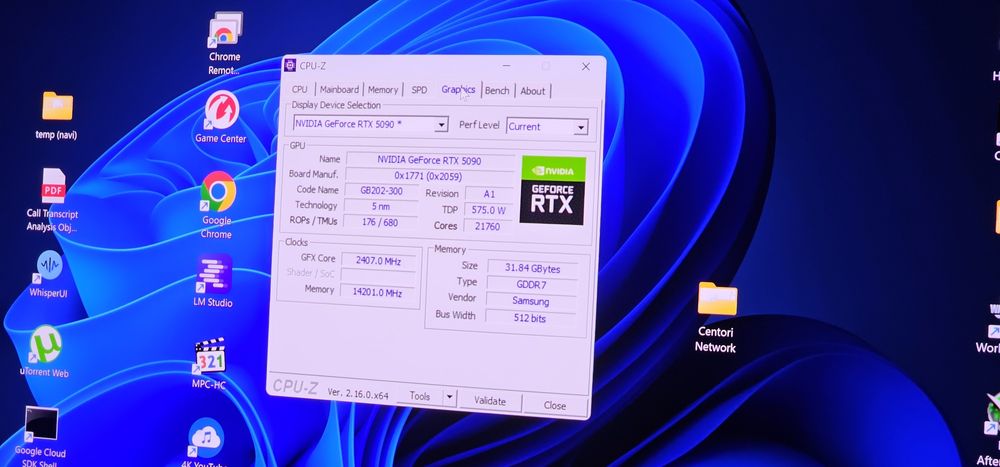This screenshot has width=1000, height=467.
Task: Close the CPU-Z window with X
Action: (585, 66)
